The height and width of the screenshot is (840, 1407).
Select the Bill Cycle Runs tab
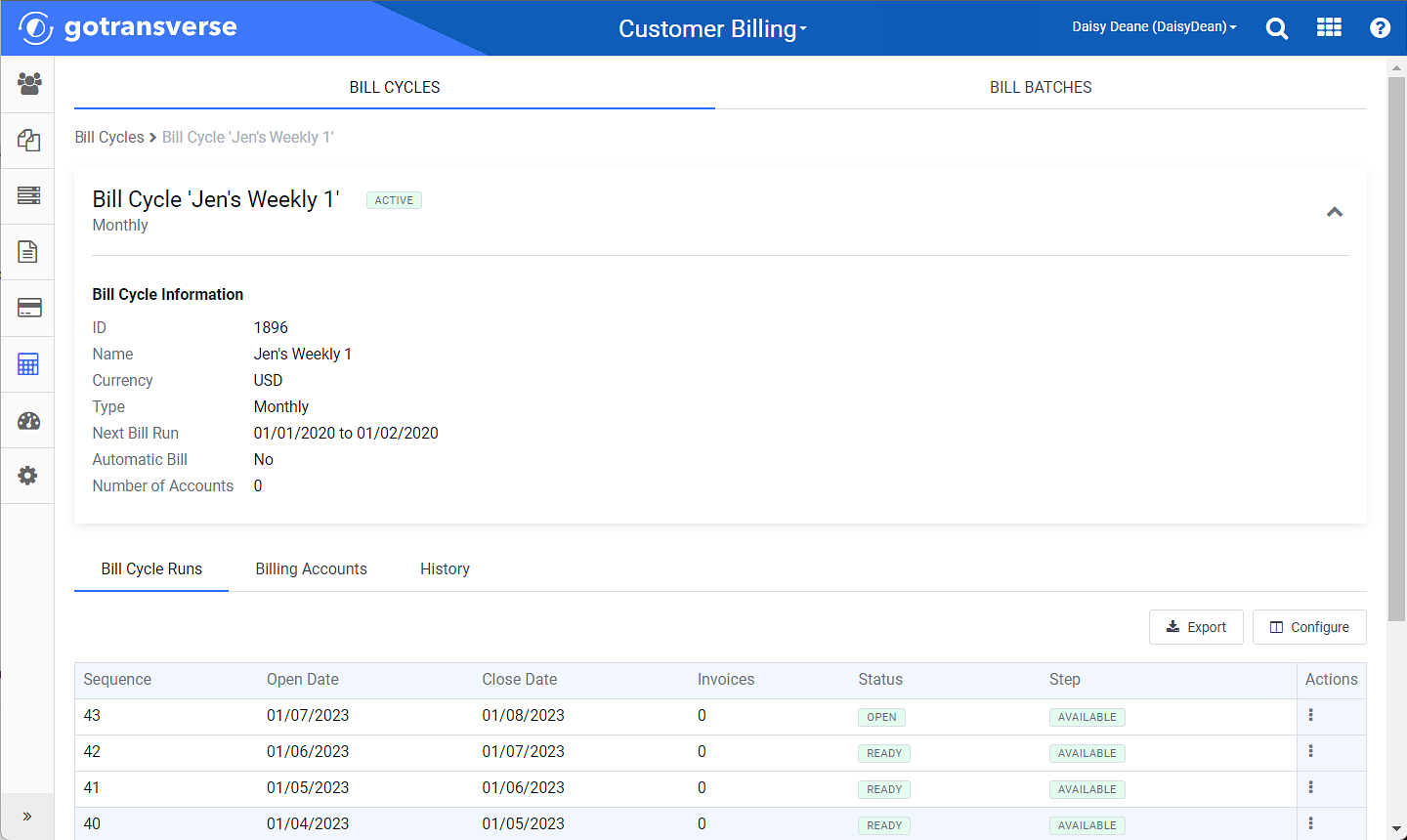(151, 569)
